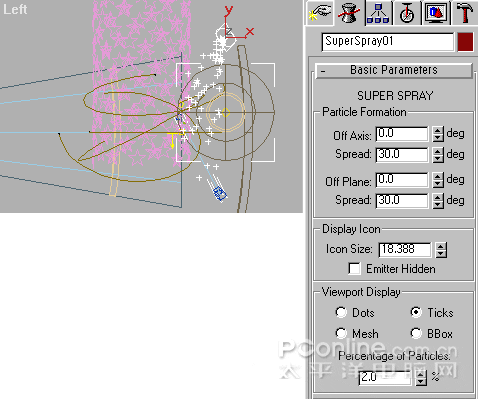The height and width of the screenshot is (399, 478).
Task: Click the Off Axis Spread spinner
Action: point(437,155)
